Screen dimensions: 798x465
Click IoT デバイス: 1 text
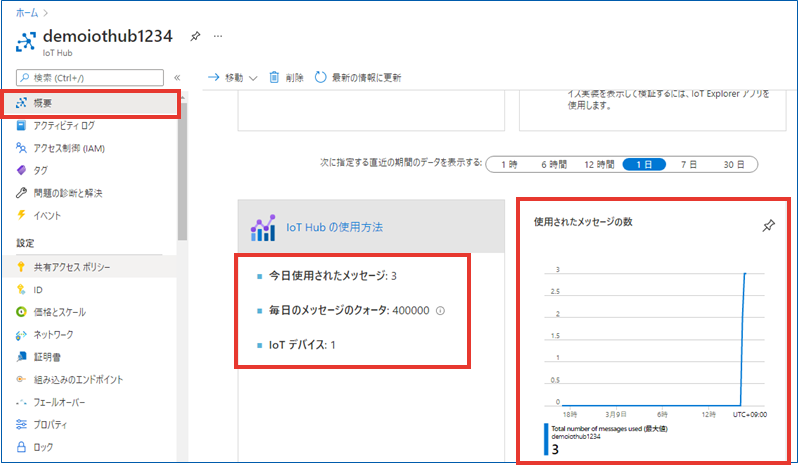click(x=302, y=345)
